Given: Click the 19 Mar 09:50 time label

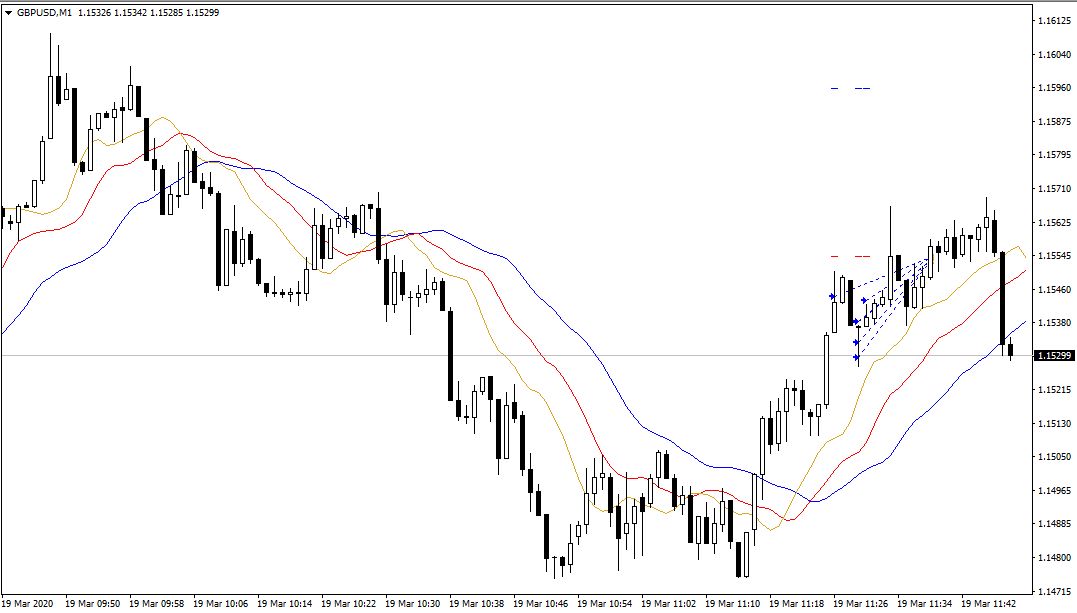Looking at the screenshot, I should [x=93, y=603].
